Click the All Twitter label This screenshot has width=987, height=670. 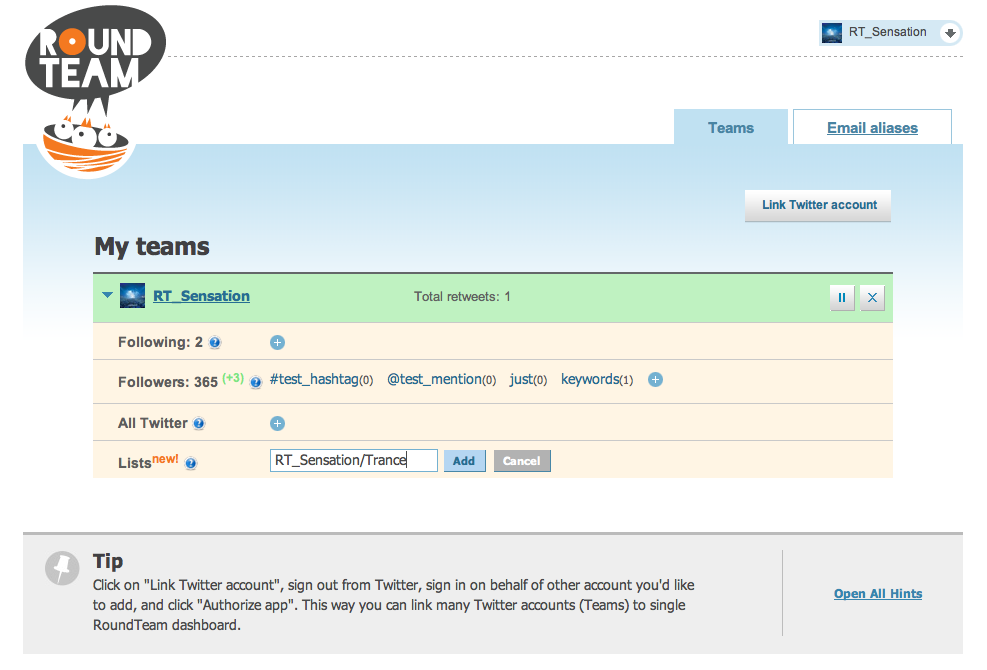(x=153, y=423)
